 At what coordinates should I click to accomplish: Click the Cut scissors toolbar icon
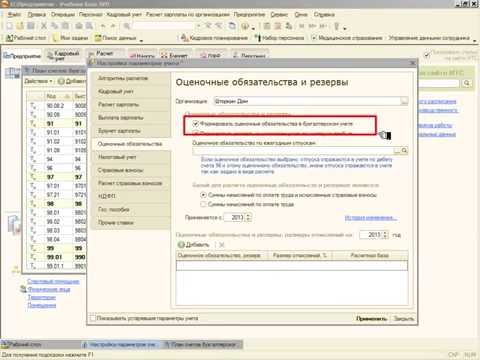44,26
